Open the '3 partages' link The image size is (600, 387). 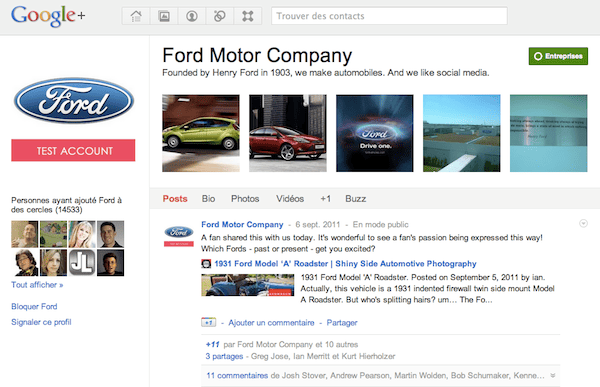[x=224, y=356]
